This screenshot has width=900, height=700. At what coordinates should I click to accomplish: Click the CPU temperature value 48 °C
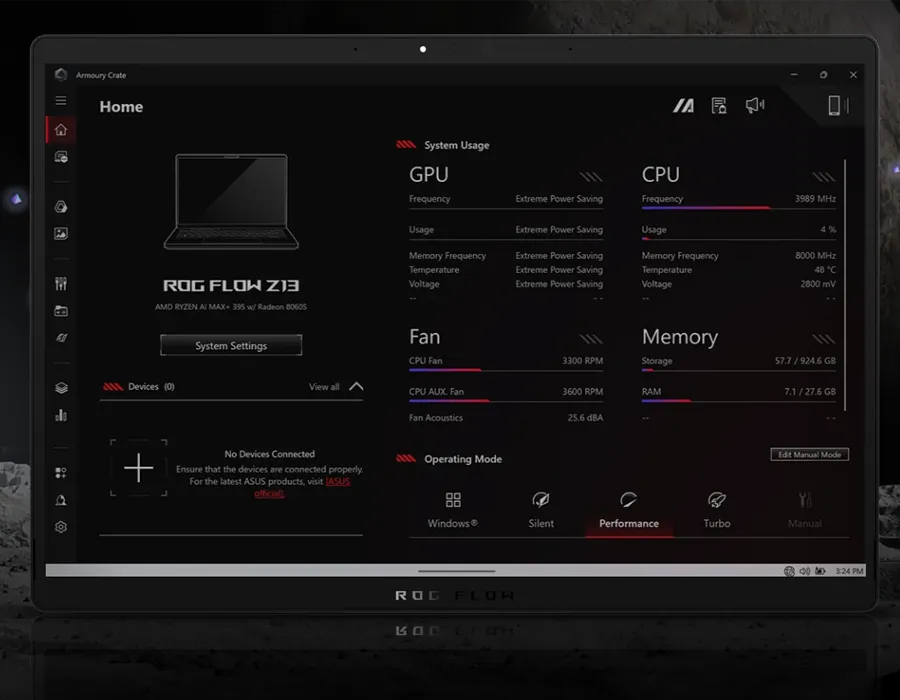(825, 270)
